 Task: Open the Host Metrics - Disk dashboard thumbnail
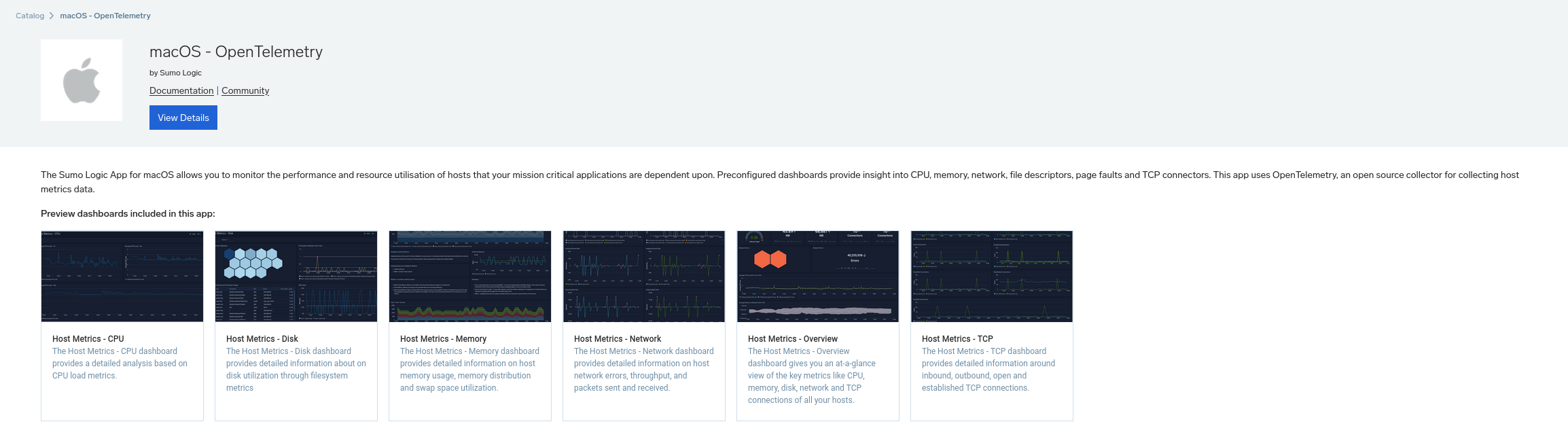tap(296, 277)
